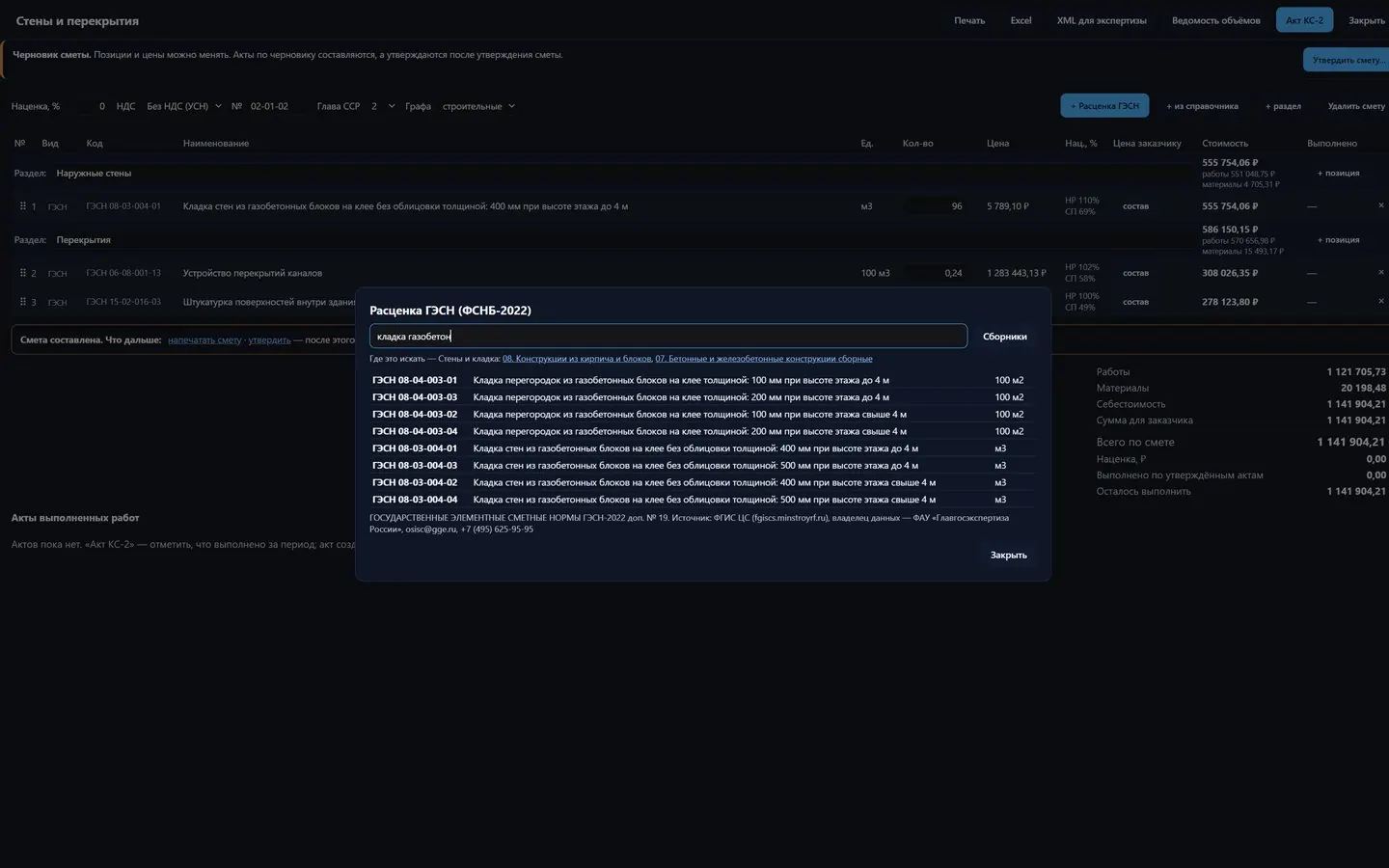
Task: Click Утвердить смету button
Action: (x=1348, y=60)
